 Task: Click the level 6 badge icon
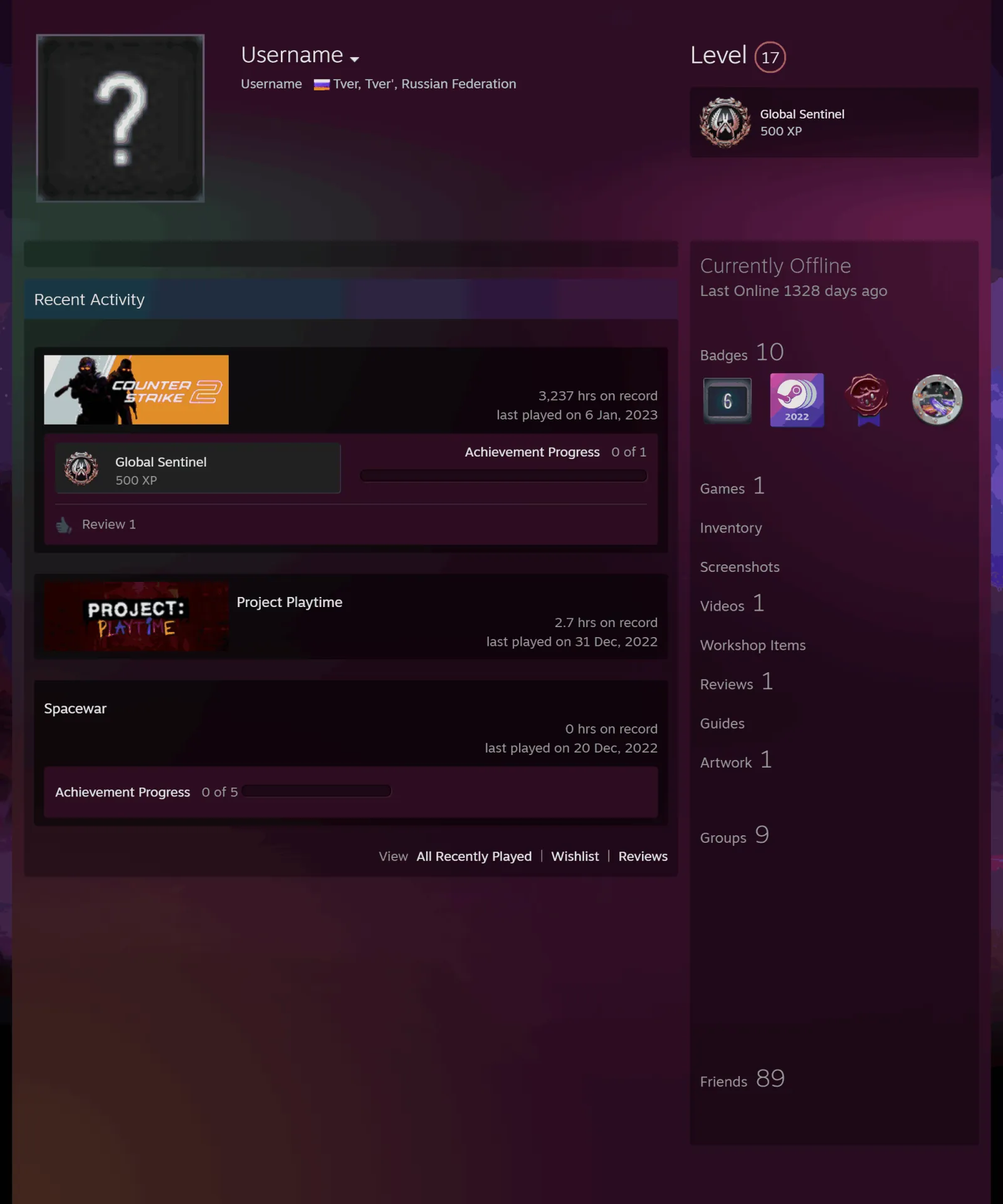(x=727, y=401)
